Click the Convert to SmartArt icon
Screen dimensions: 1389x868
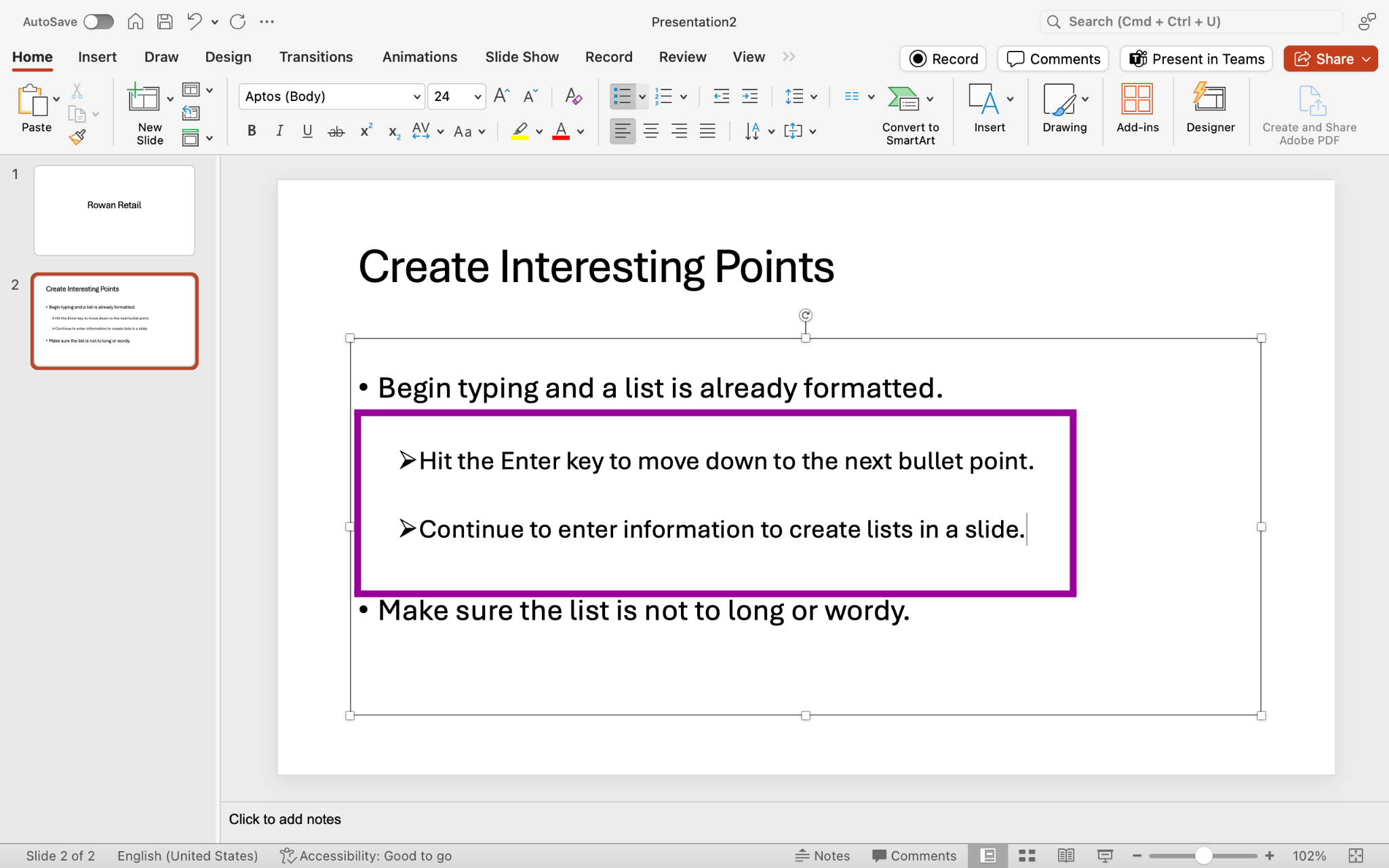click(903, 99)
